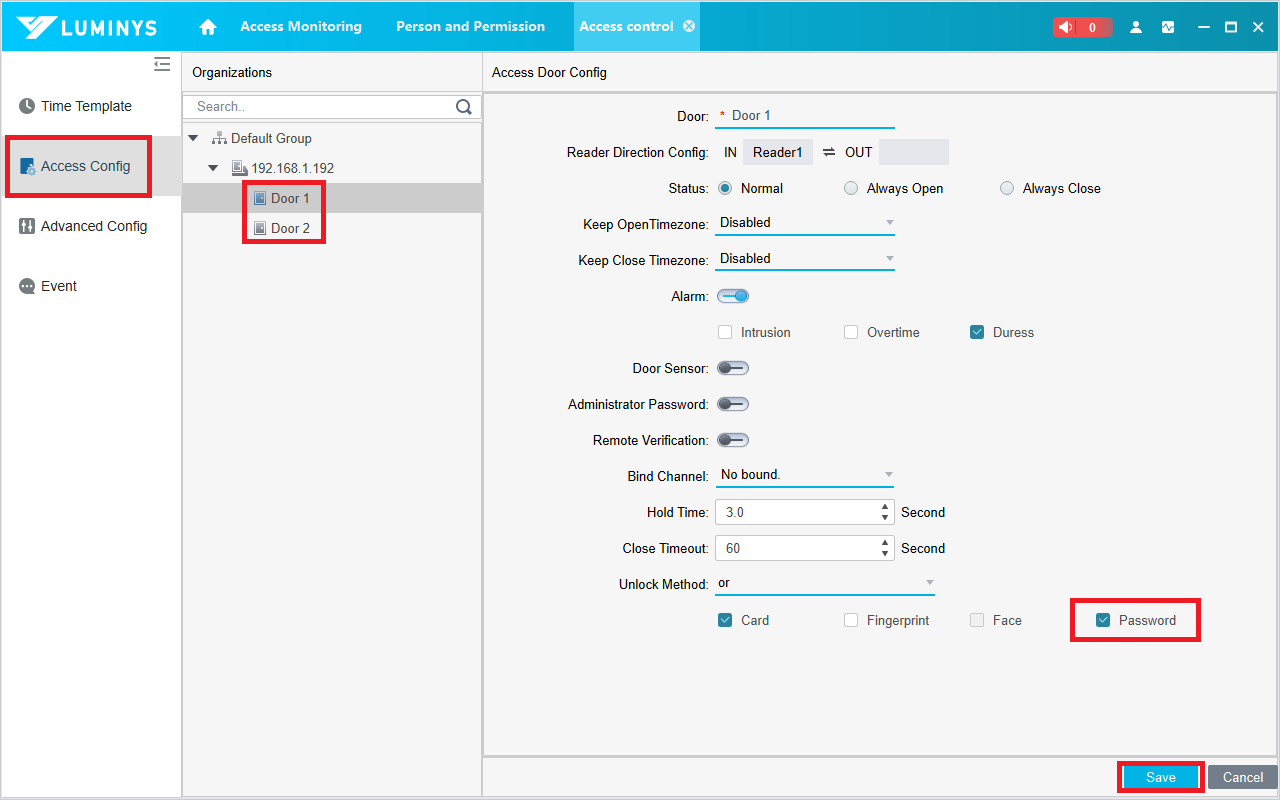1280x800 pixels.
Task: Collapse the 192.168.1.192 device tree node
Action: (213, 168)
